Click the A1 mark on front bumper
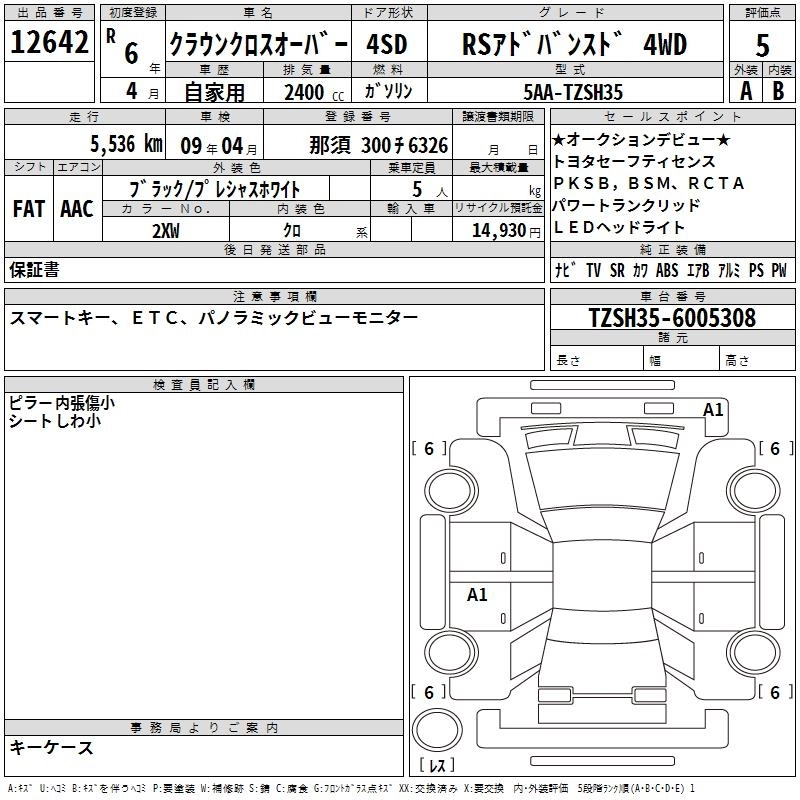The width and height of the screenshot is (800, 800). [x=713, y=409]
